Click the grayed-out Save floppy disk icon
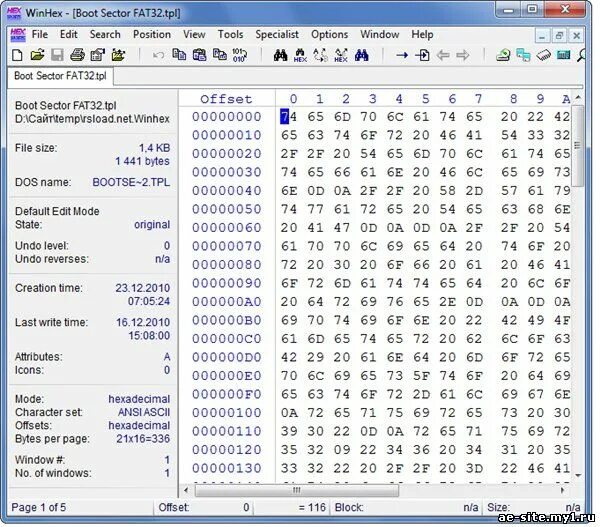The height and width of the screenshot is (527, 600). pyautogui.click(x=57, y=55)
